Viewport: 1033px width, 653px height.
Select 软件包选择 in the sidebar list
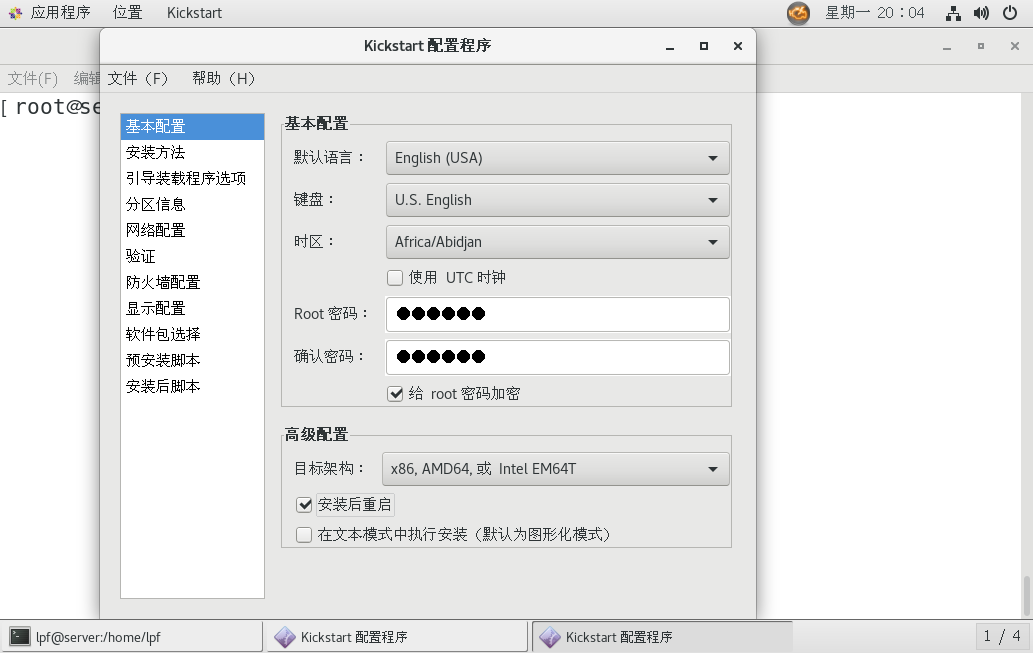pos(192,335)
